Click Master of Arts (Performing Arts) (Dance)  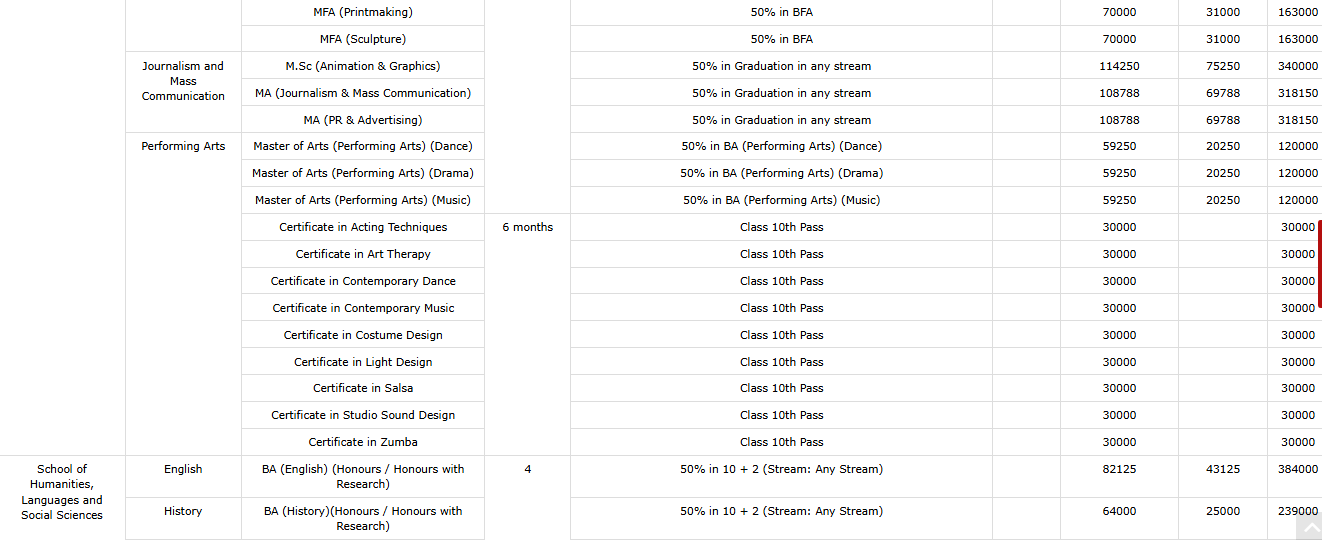(363, 146)
